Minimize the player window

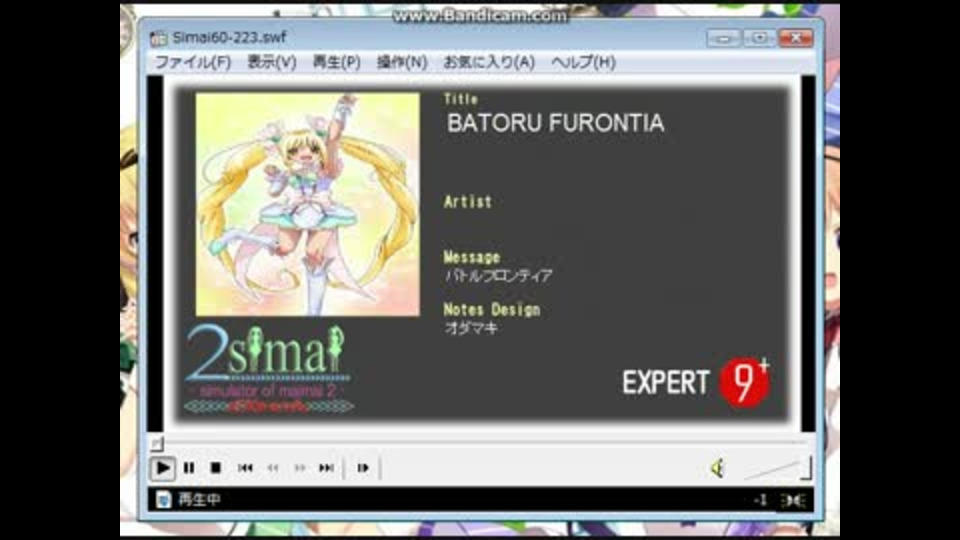coord(724,39)
